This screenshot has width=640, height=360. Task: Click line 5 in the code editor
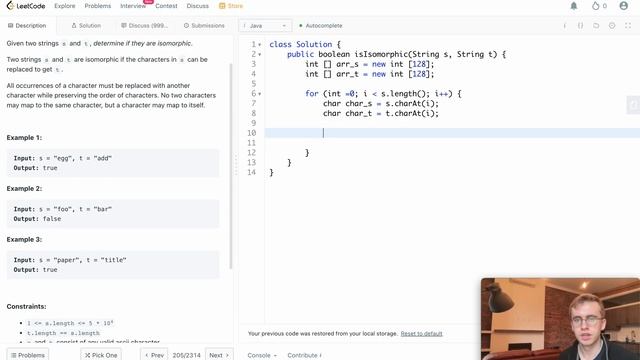click(452, 84)
